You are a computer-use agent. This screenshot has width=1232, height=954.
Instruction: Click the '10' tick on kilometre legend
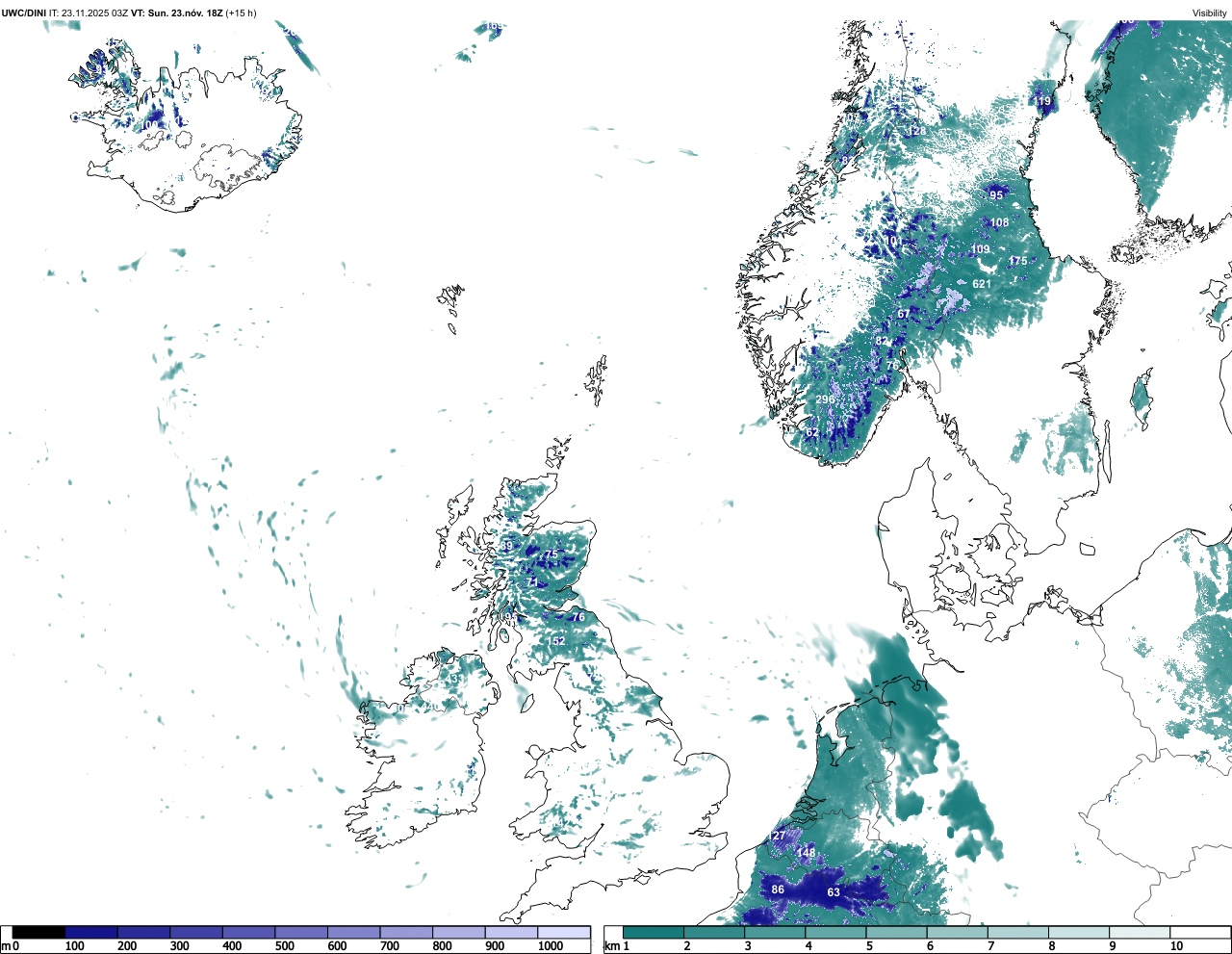point(1176,946)
